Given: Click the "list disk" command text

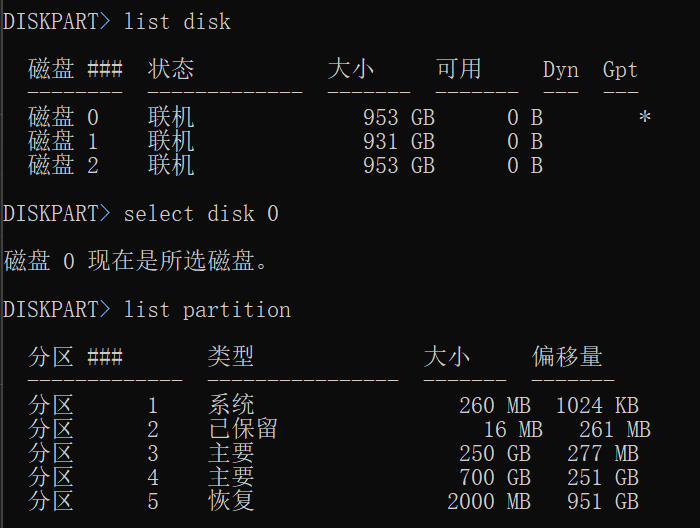Looking at the screenshot, I should point(177,21).
